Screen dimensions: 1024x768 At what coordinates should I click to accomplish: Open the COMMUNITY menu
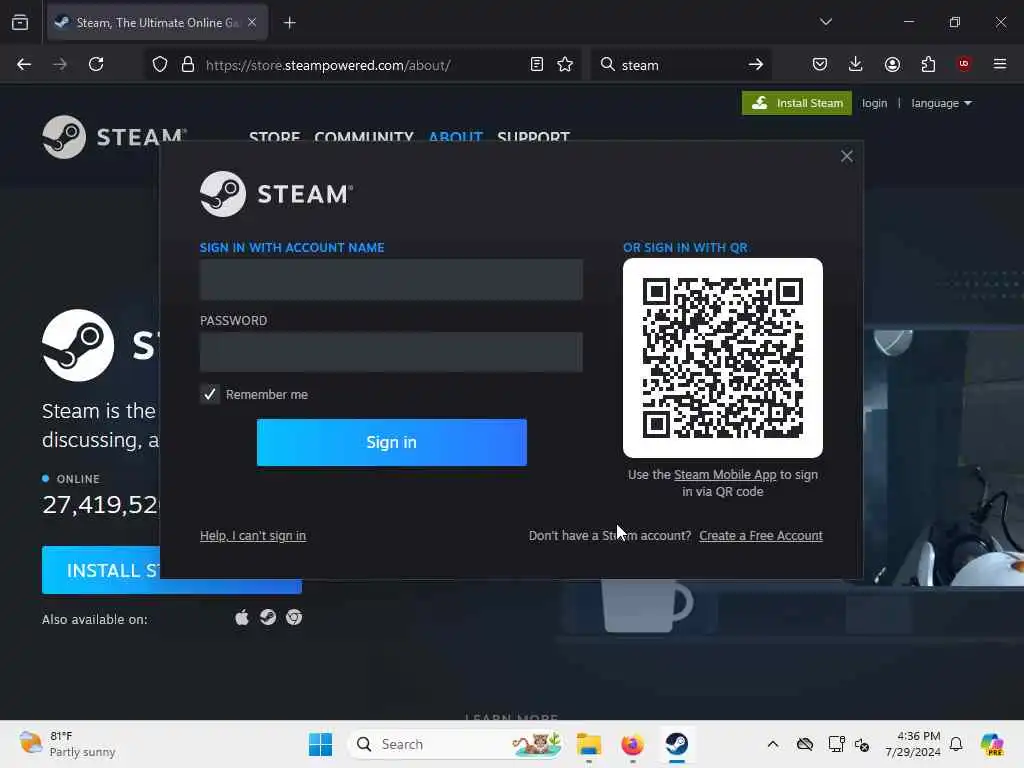pos(364,136)
